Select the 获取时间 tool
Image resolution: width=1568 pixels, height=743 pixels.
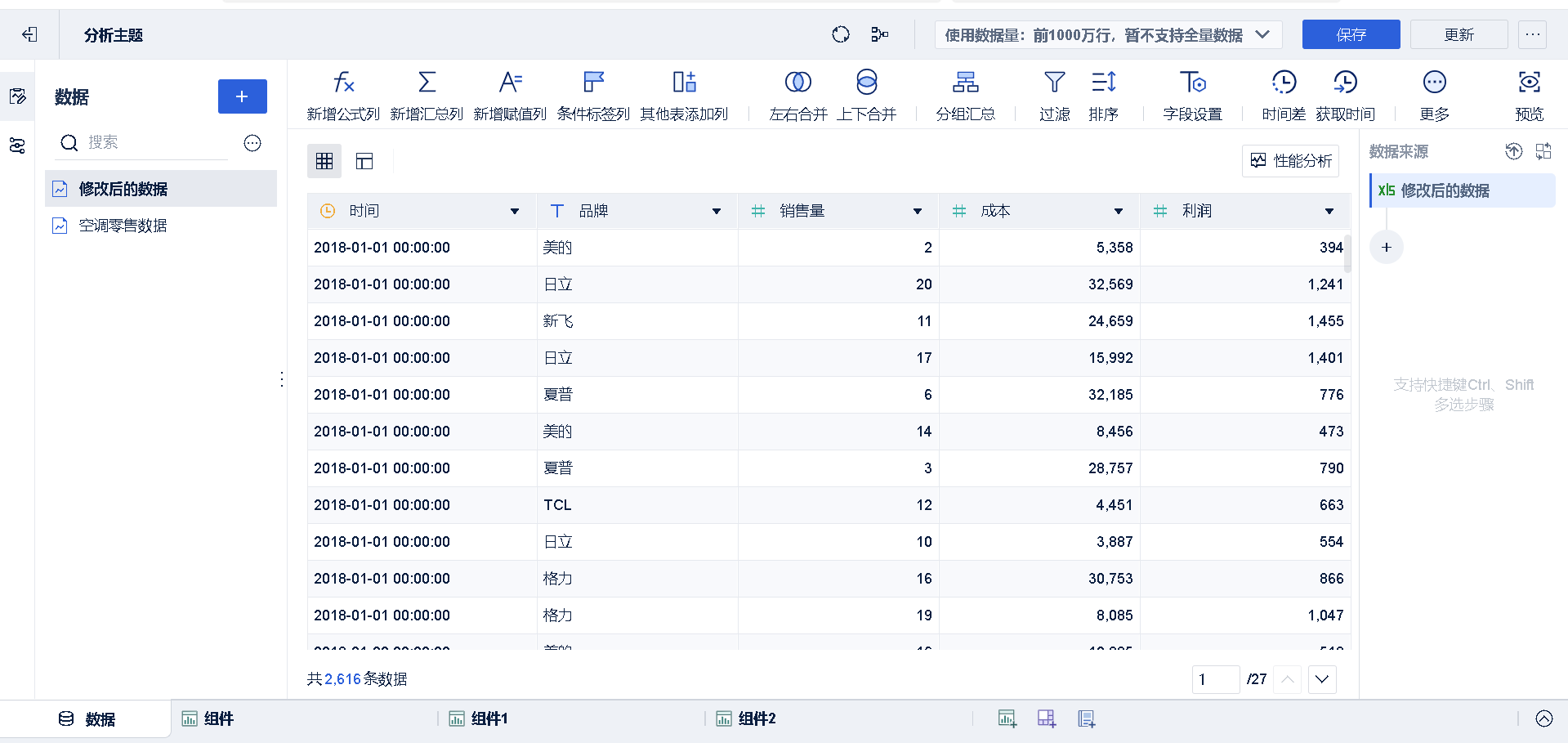coord(1346,96)
